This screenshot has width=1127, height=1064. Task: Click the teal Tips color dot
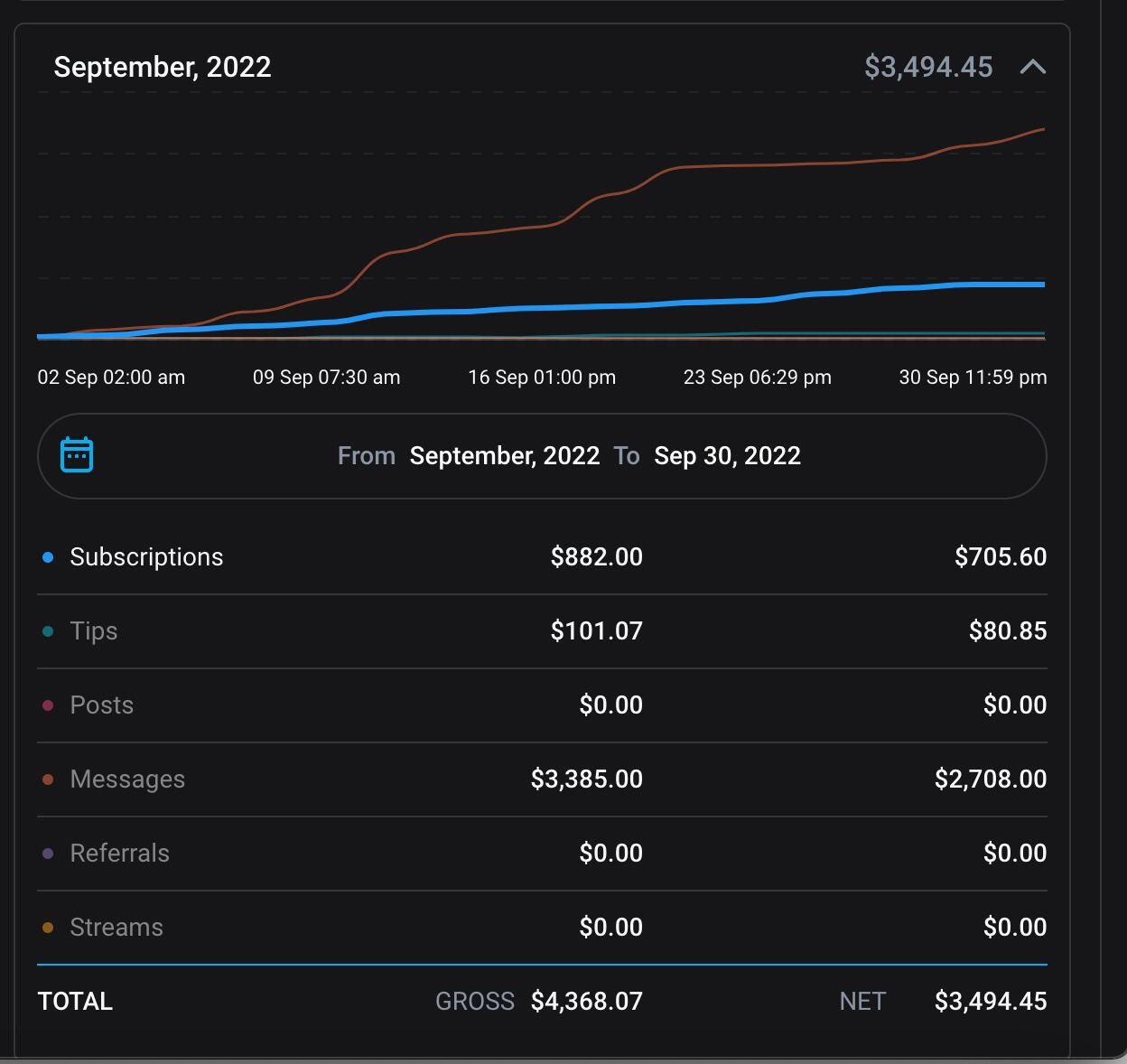tap(48, 631)
